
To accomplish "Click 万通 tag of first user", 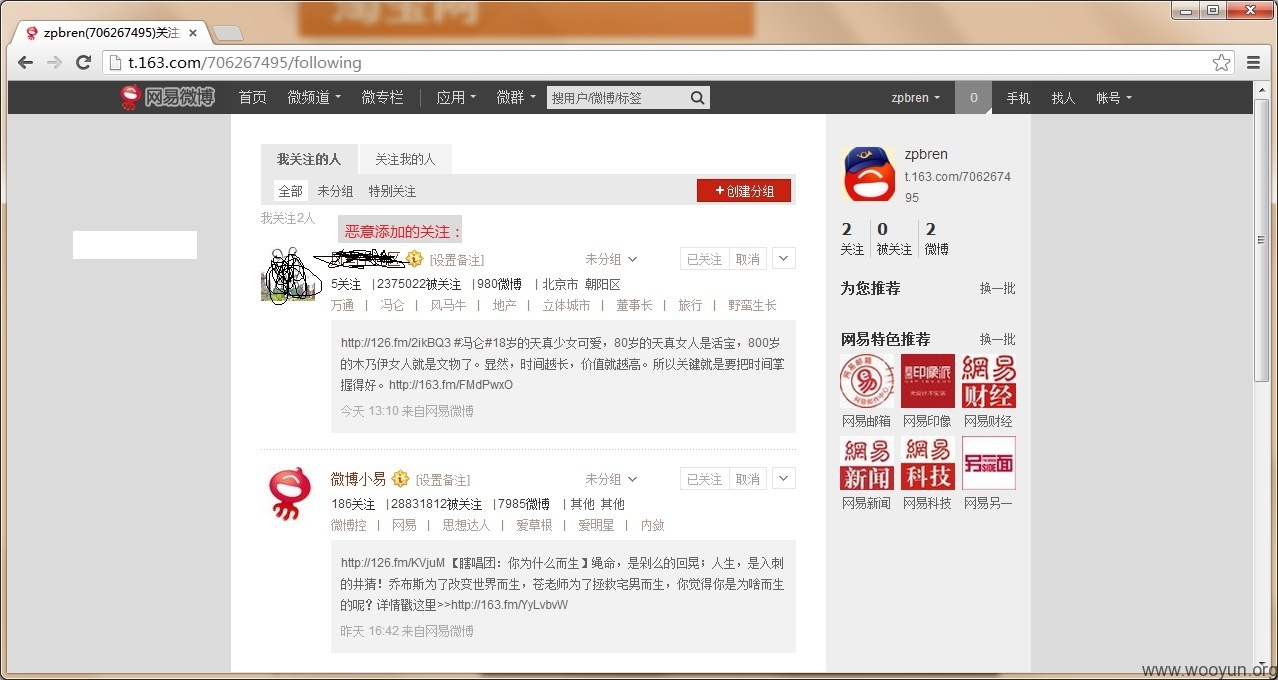I will click(342, 305).
